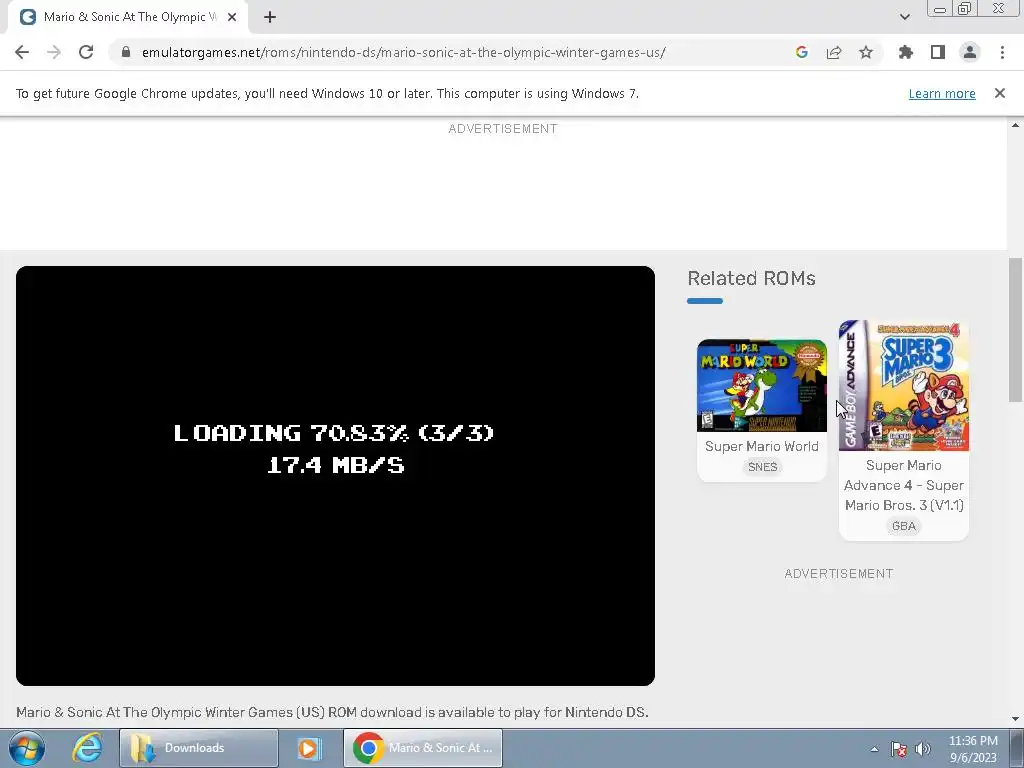Open Super Mario Advance 4 title link
This screenshot has width=1024, height=768.
[904, 485]
